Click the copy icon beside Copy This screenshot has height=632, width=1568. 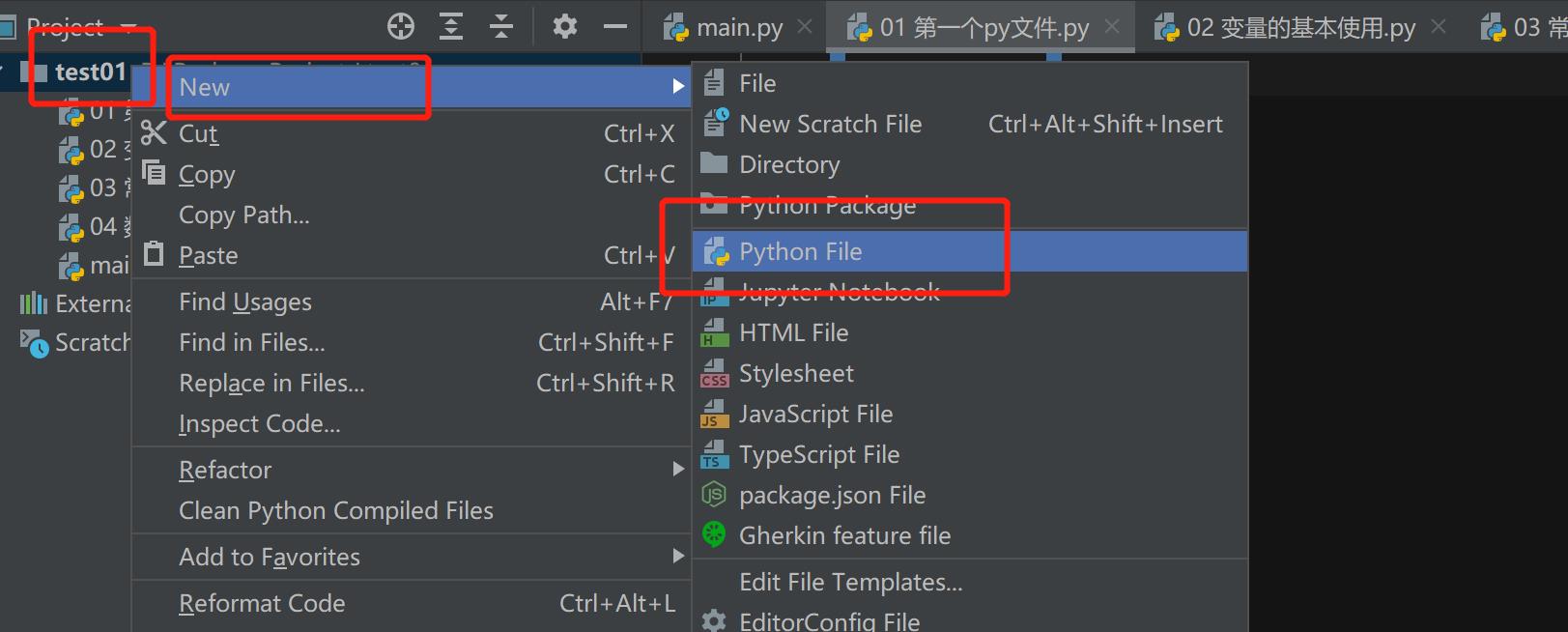click(x=154, y=173)
